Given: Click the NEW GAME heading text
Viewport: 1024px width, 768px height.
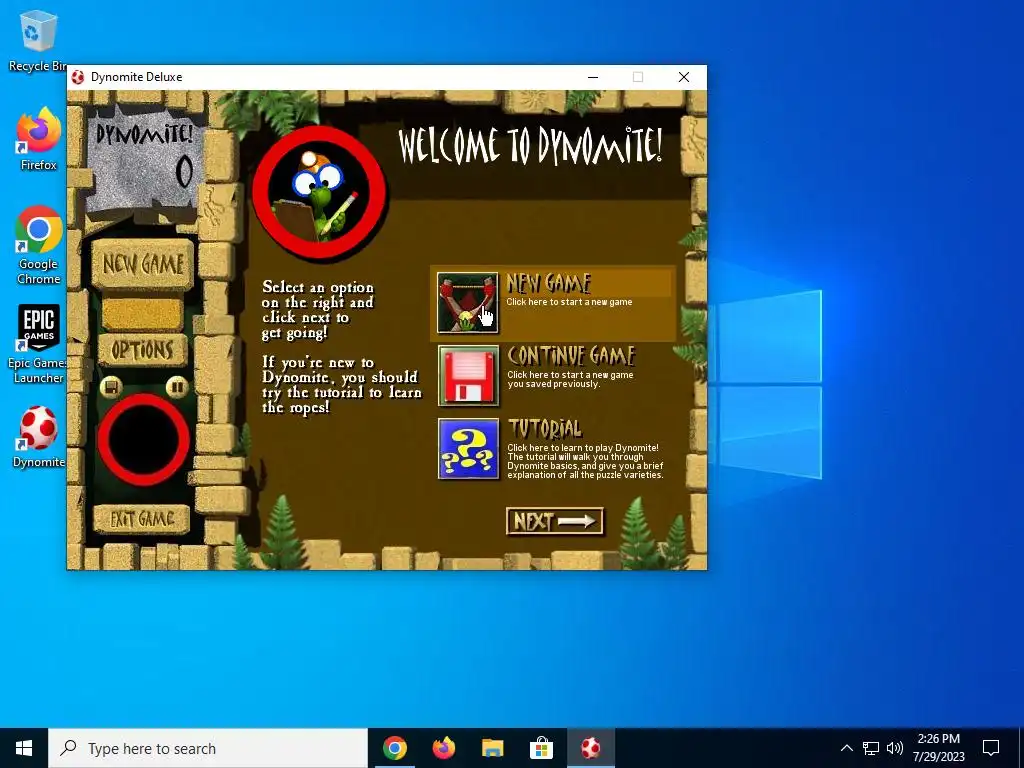Looking at the screenshot, I should point(549,283).
